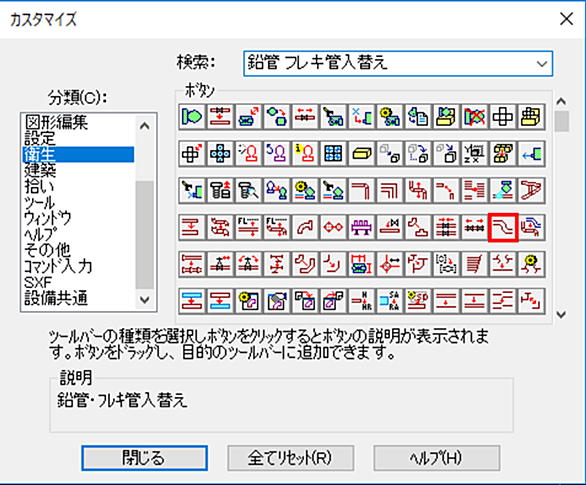Click the black grid with blue dots icon
This screenshot has height=485, width=586.
pyautogui.click(x=333, y=154)
